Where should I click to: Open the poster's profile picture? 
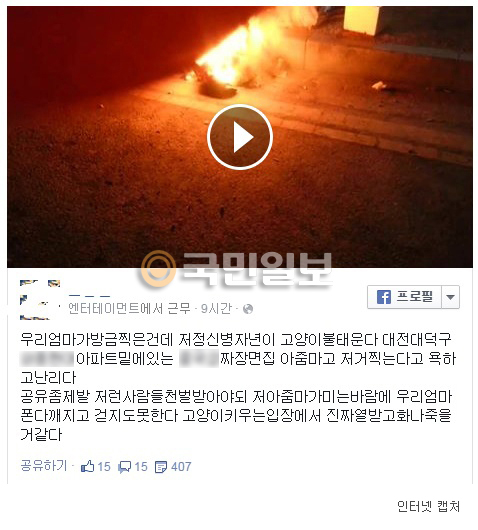click(x=40, y=299)
